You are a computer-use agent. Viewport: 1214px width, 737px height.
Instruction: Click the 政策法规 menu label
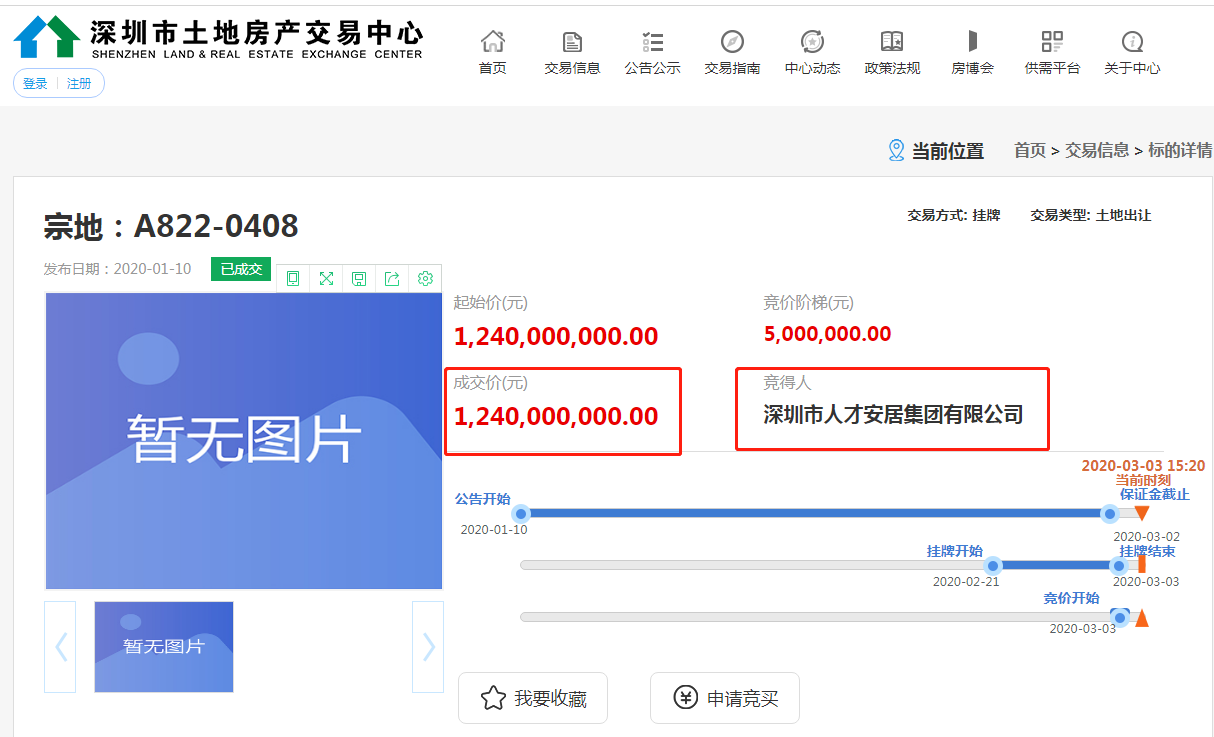click(x=892, y=69)
